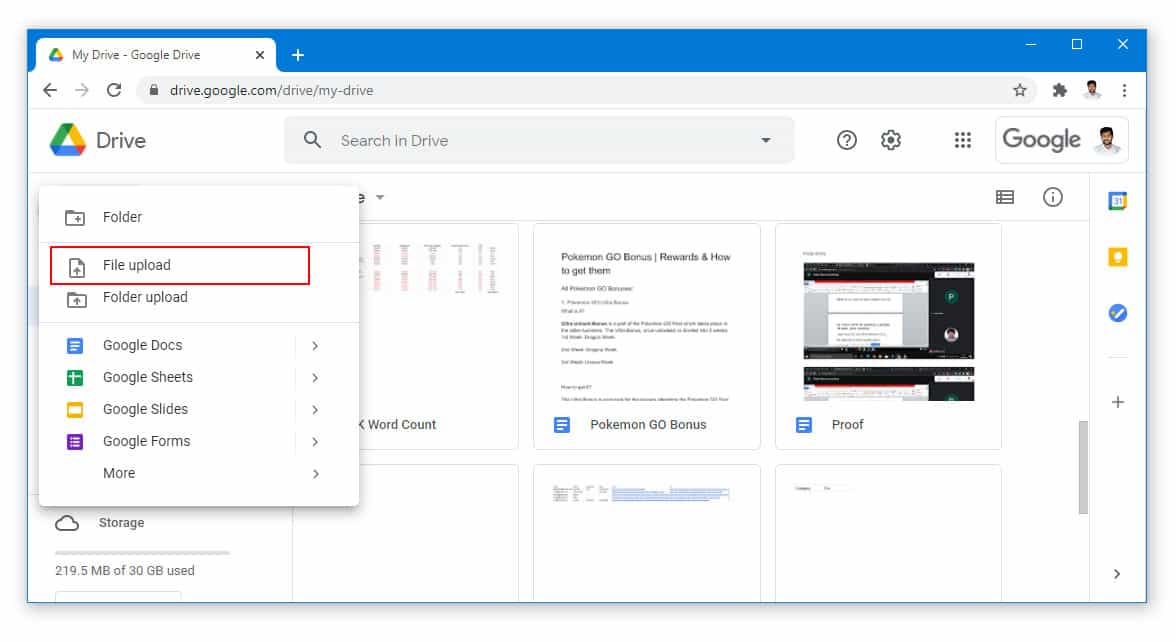This screenshot has height=642, width=1176.
Task: Reload the page
Action: 114,90
